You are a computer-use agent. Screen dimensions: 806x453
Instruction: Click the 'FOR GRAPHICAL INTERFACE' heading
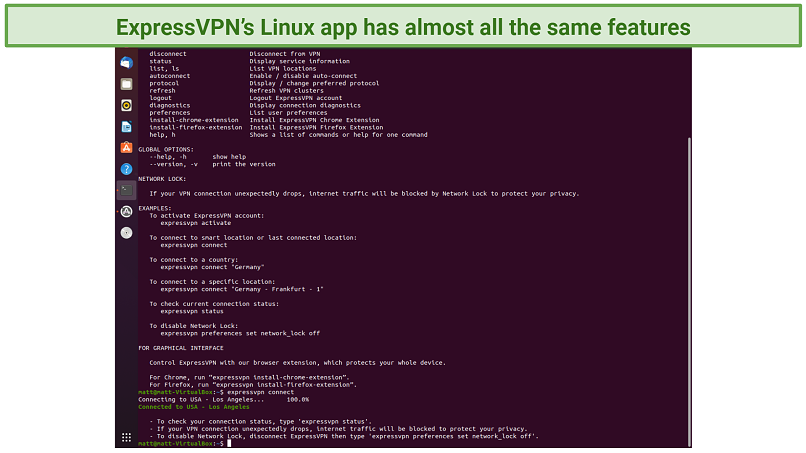point(181,348)
